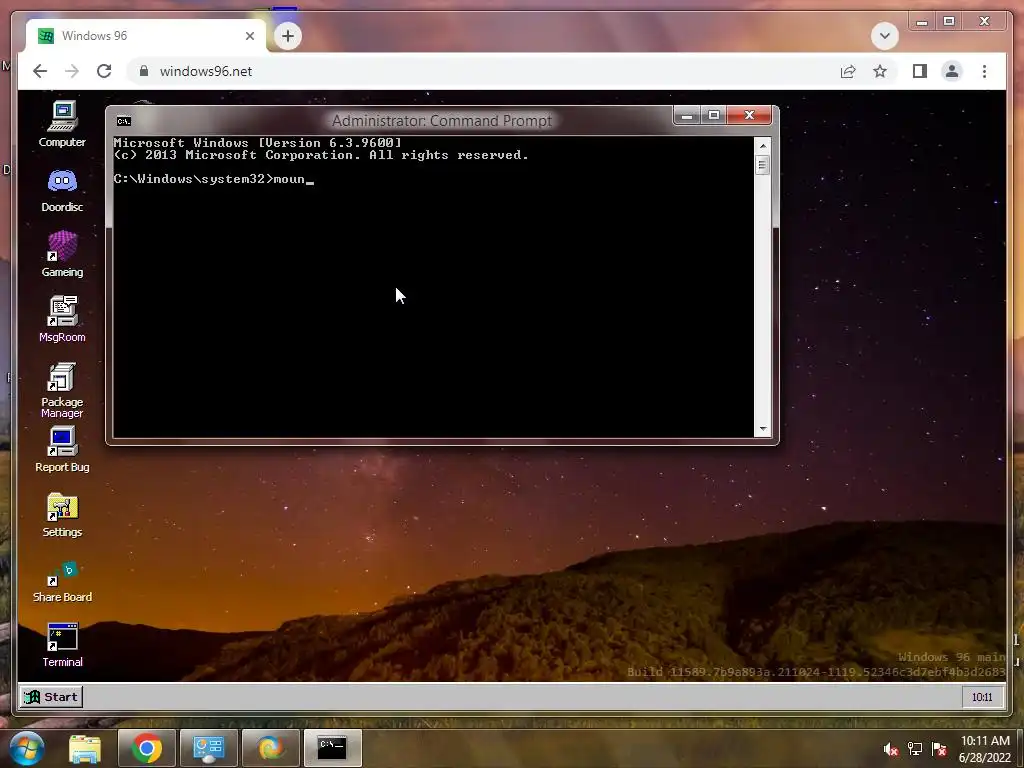
Task: Open the Gameing shortcut icon
Action: (62, 254)
